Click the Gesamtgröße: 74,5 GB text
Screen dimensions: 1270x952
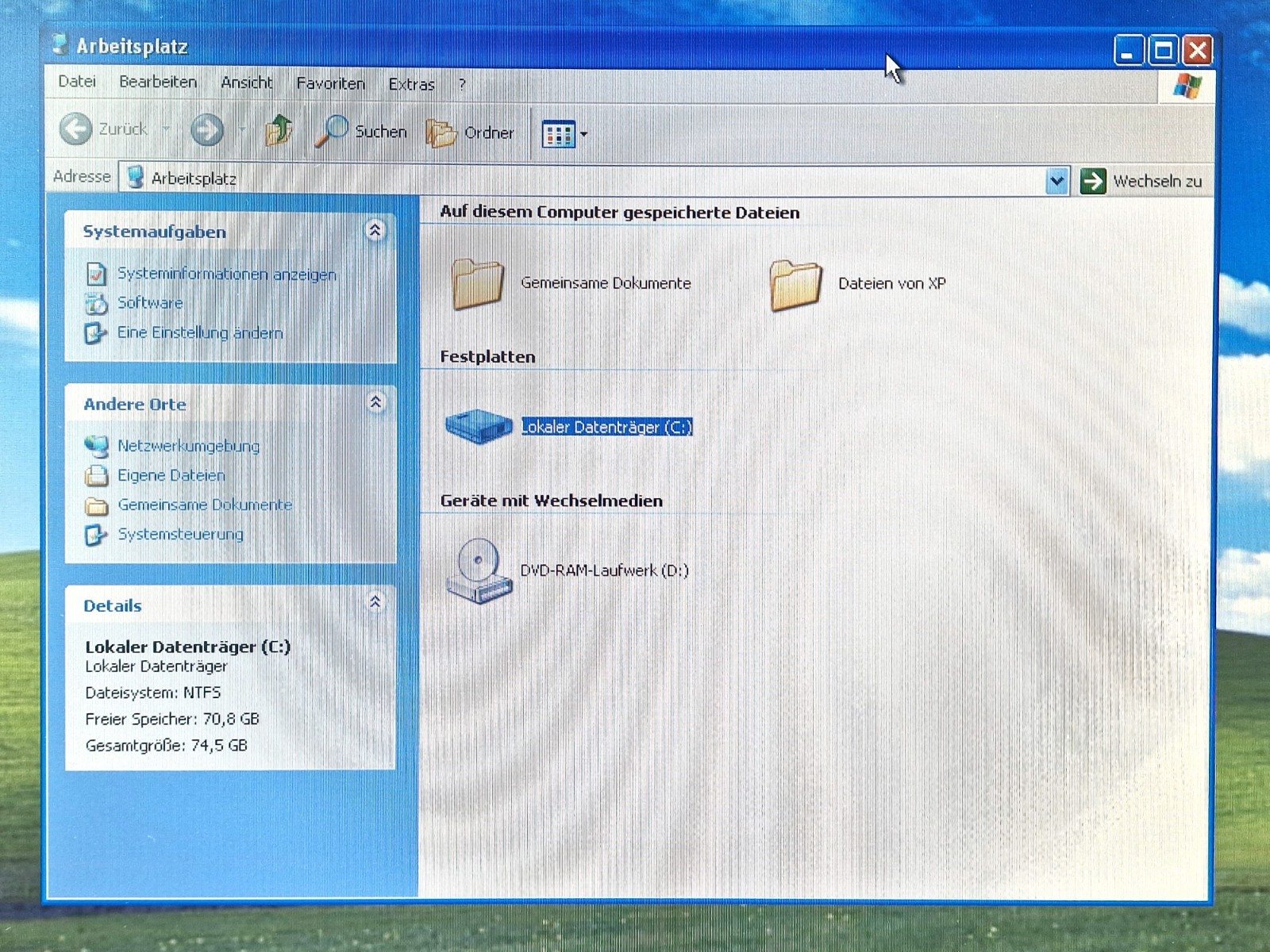(x=167, y=745)
